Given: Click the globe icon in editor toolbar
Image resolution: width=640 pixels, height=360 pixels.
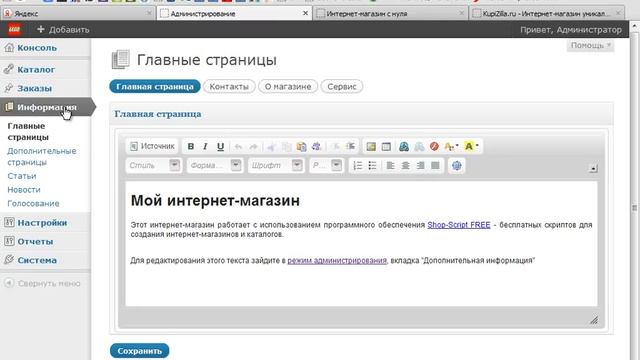Looking at the screenshot, I should pyautogui.click(x=457, y=165).
